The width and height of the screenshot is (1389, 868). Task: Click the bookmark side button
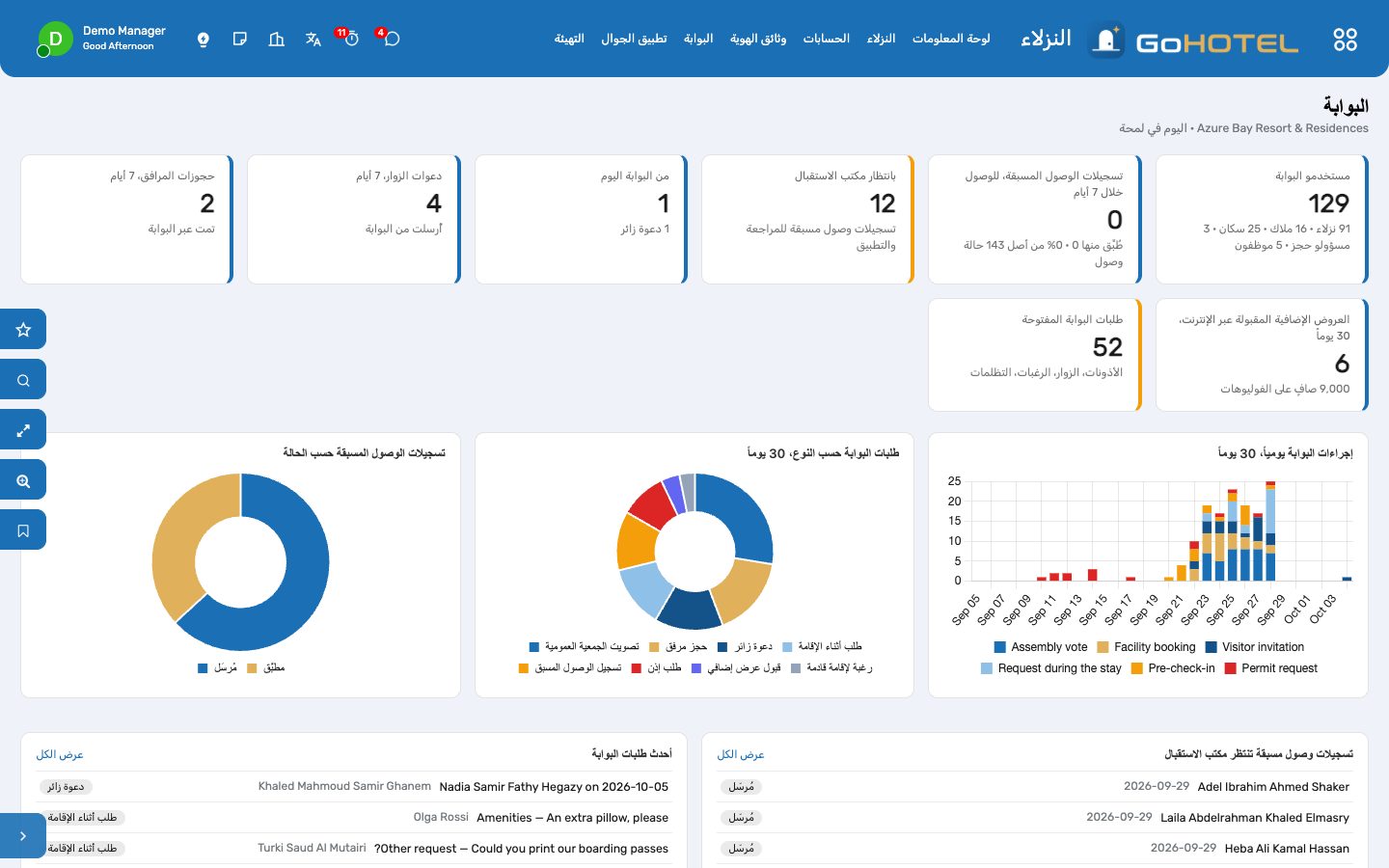(23, 529)
